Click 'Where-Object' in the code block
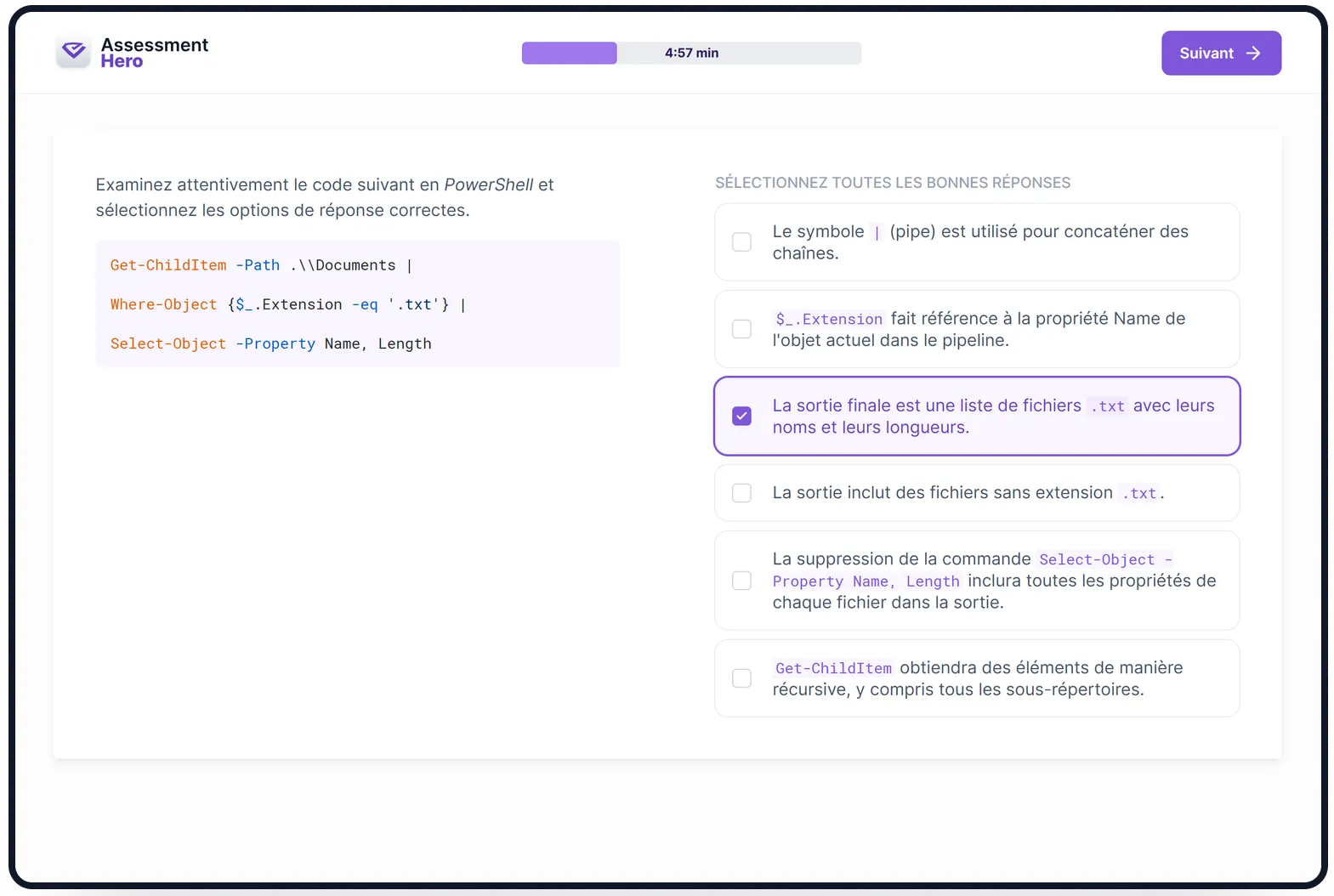This screenshot has height=896, width=1334. point(163,304)
